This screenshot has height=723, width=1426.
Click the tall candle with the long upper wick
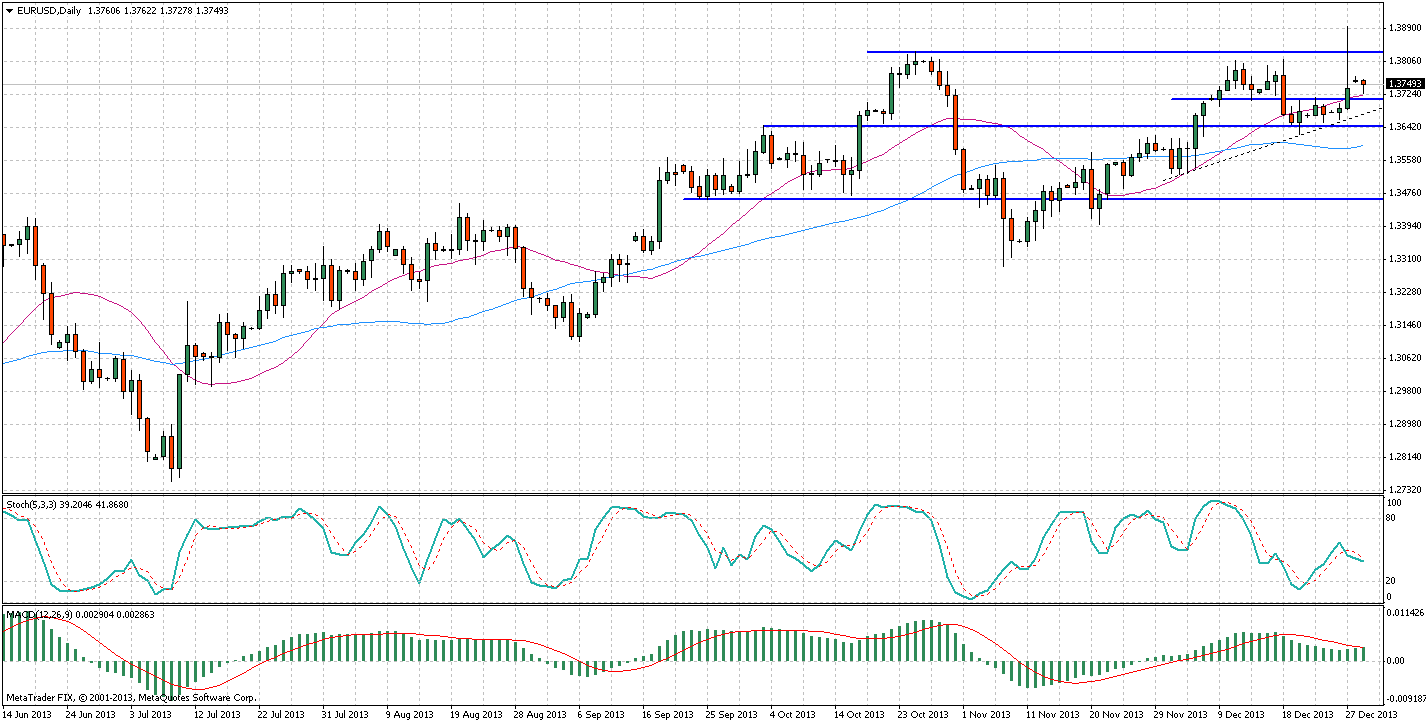click(1347, 97)
